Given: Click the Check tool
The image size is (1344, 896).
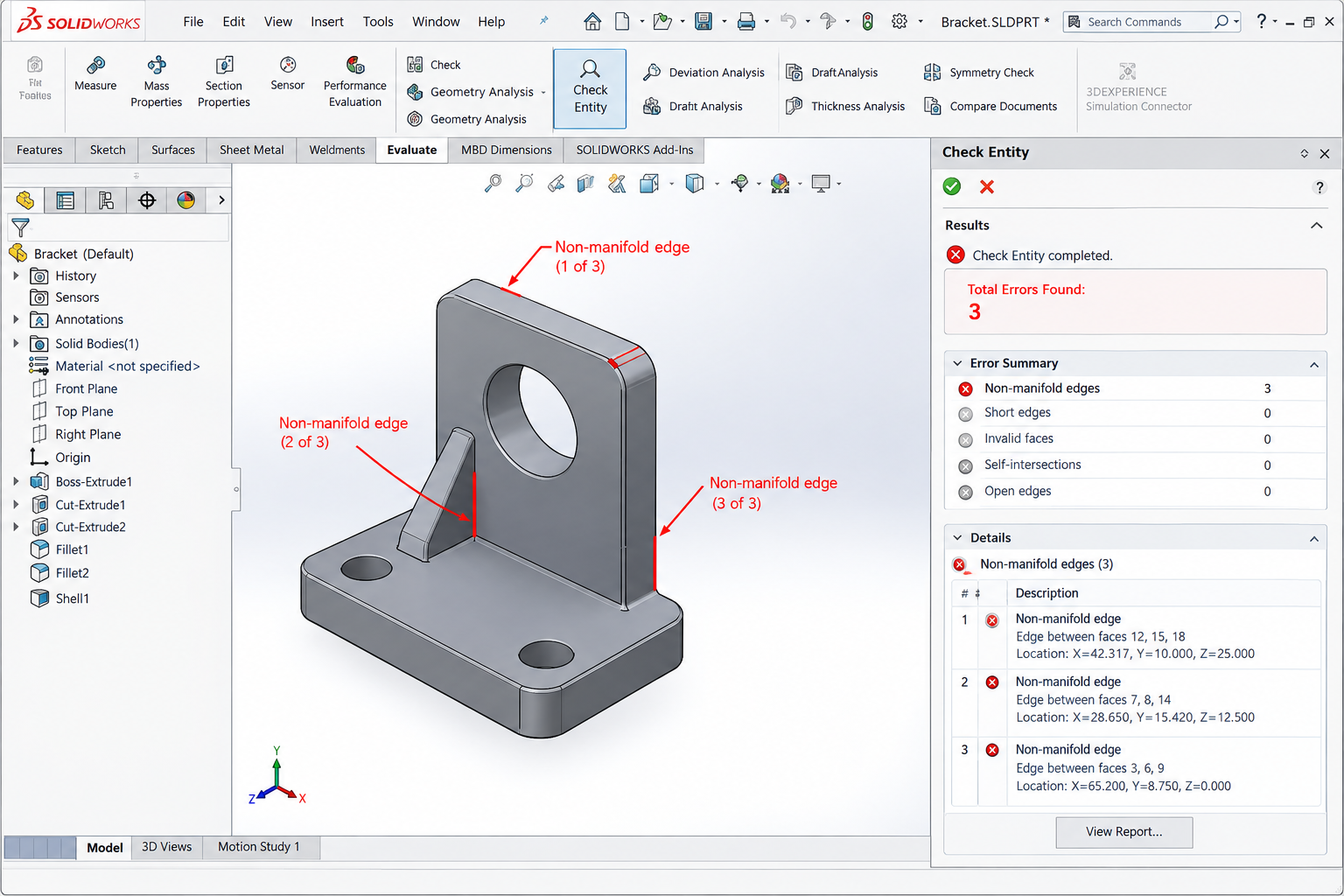Looking at the screenshot, I should coord(434,65).
